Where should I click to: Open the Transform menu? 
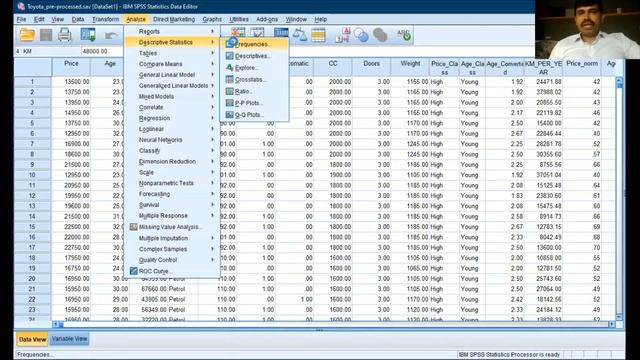105,19
